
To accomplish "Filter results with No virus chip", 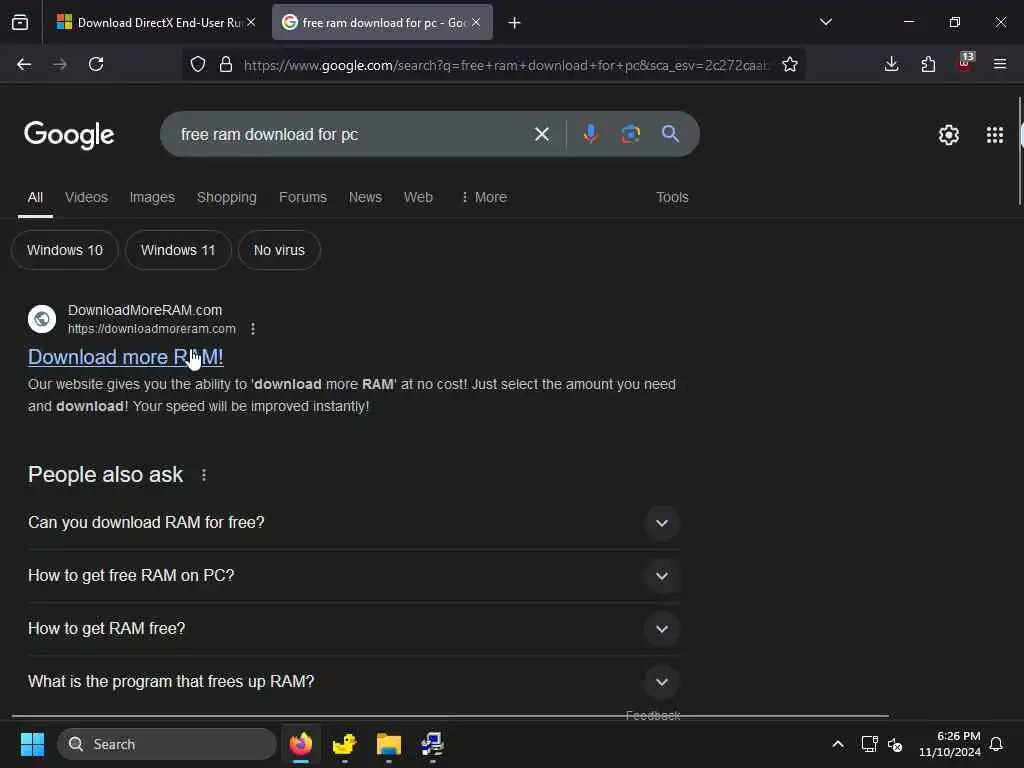I will pos(279,250).
